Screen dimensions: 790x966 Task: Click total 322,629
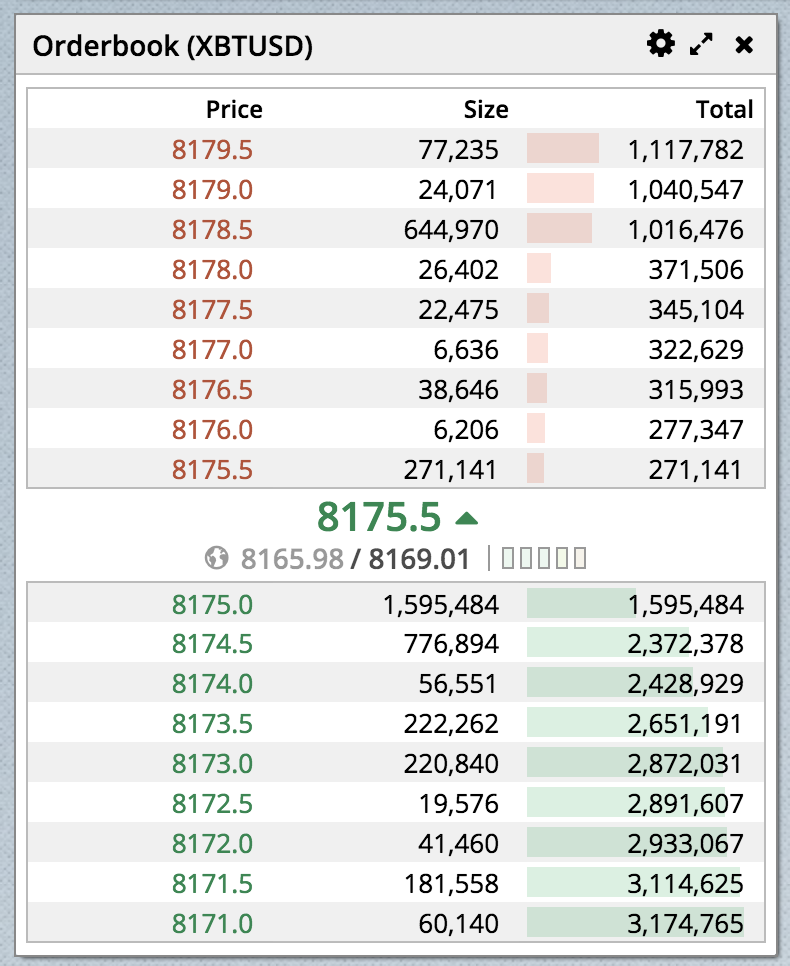pos(696,350)
